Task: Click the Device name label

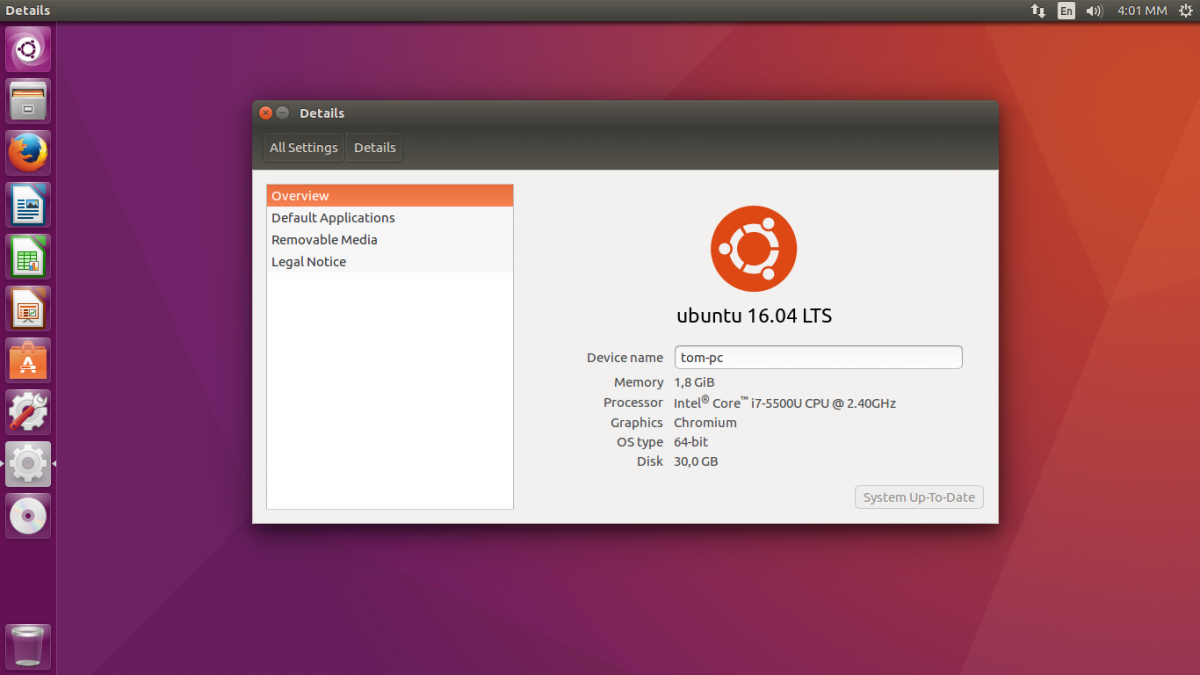Action: (625, 357)
